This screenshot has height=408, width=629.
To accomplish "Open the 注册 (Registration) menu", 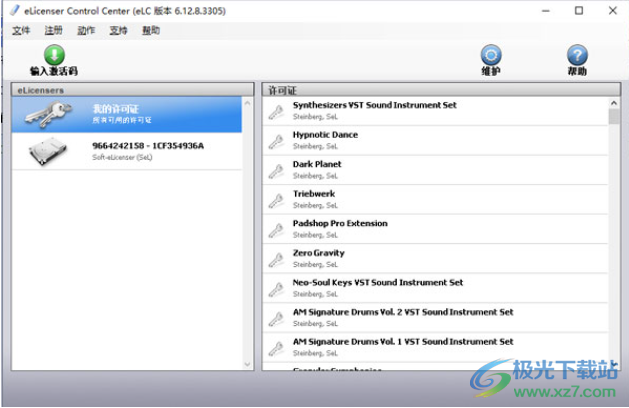I will pyautogui.click(x=53, y=30).
